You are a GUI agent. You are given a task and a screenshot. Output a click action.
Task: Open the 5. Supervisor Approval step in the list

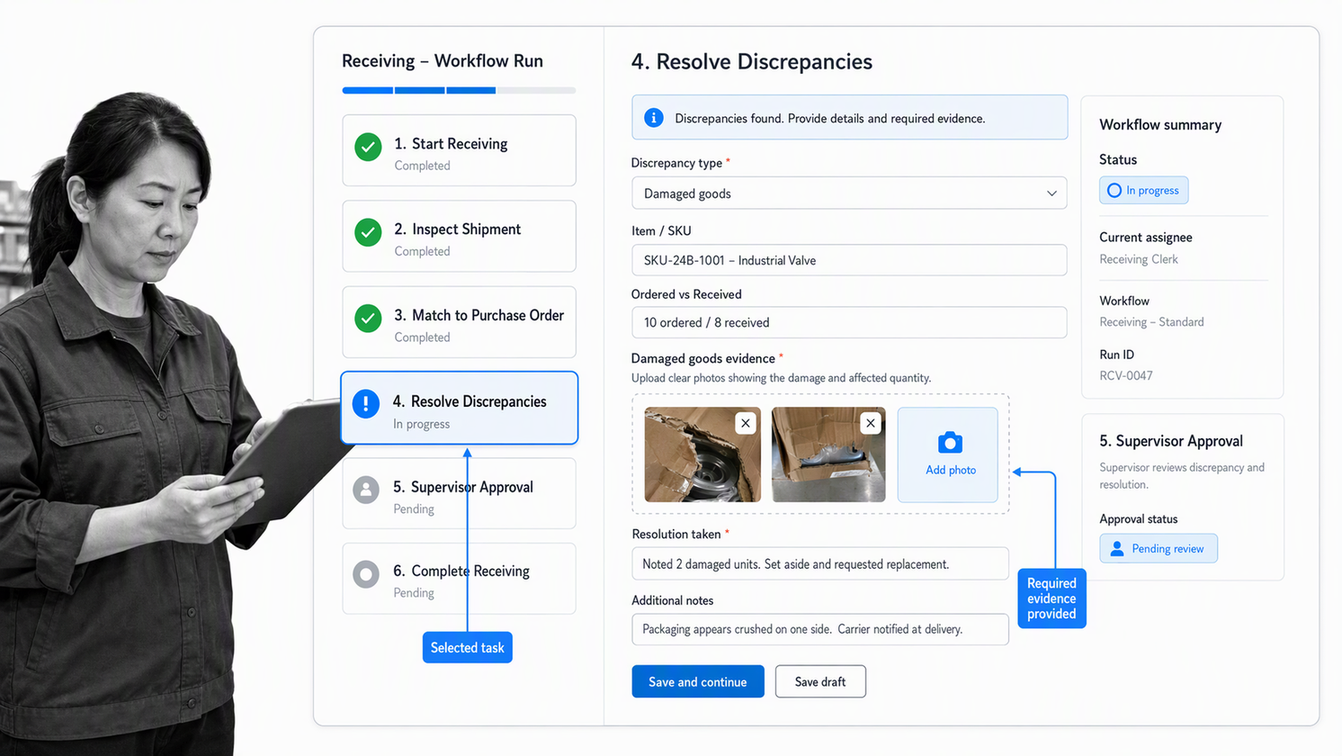[459, 494]
